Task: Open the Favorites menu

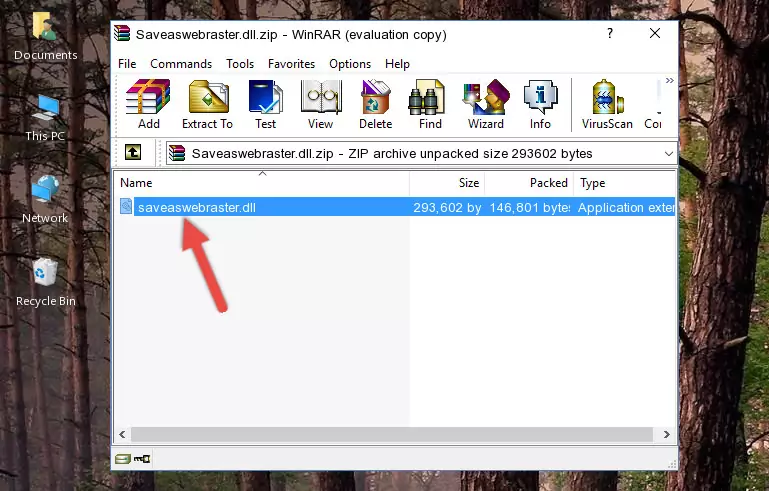Action: (x=291, y=64)
